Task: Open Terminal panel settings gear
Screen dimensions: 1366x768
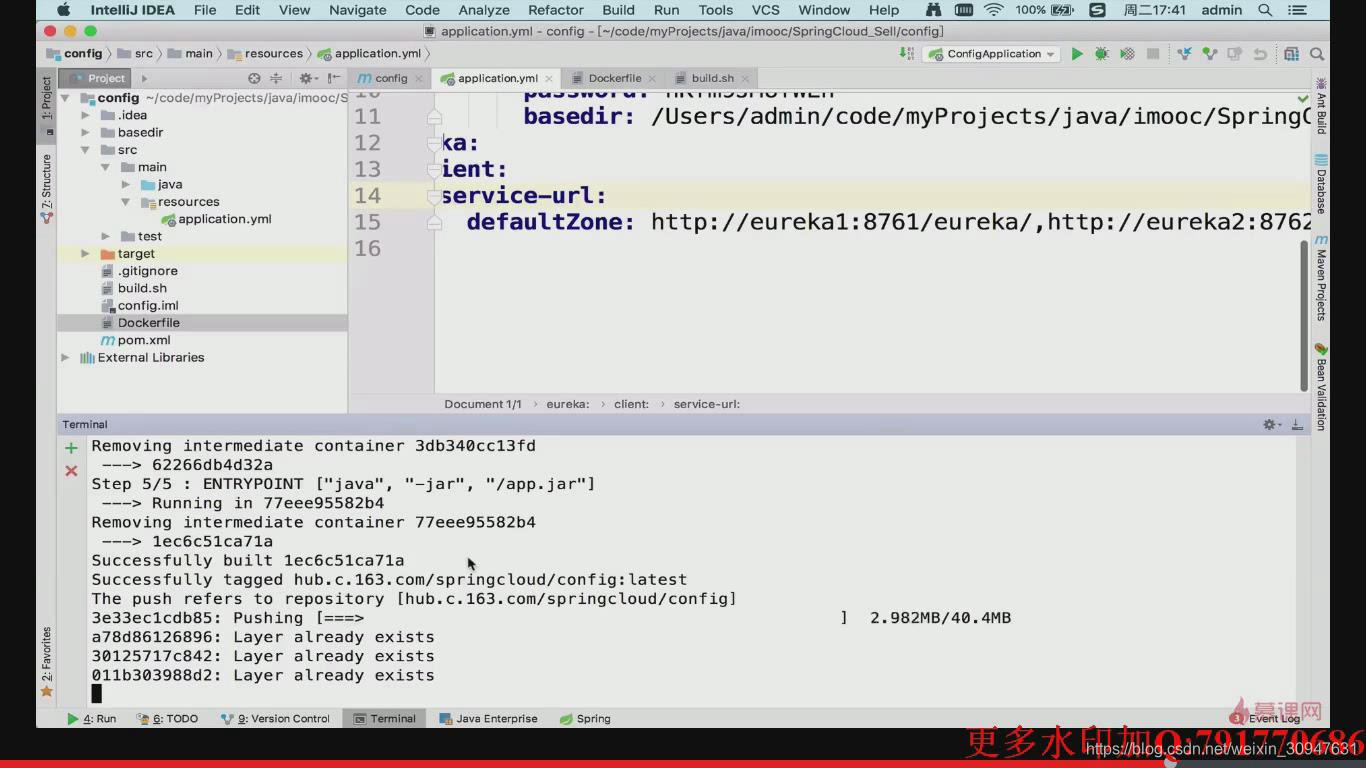Action: (x=1271, y=425)
